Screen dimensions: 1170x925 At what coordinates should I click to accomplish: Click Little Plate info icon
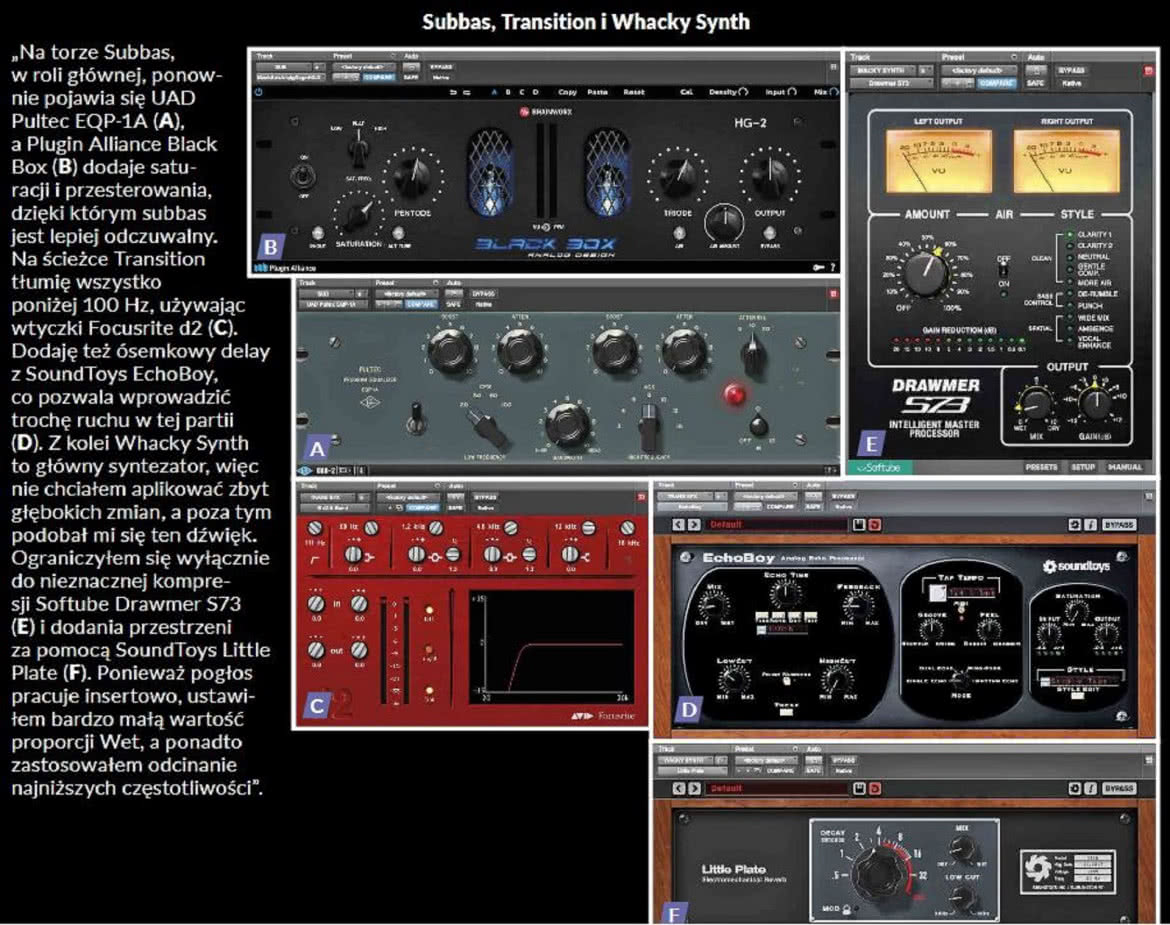1090,788
